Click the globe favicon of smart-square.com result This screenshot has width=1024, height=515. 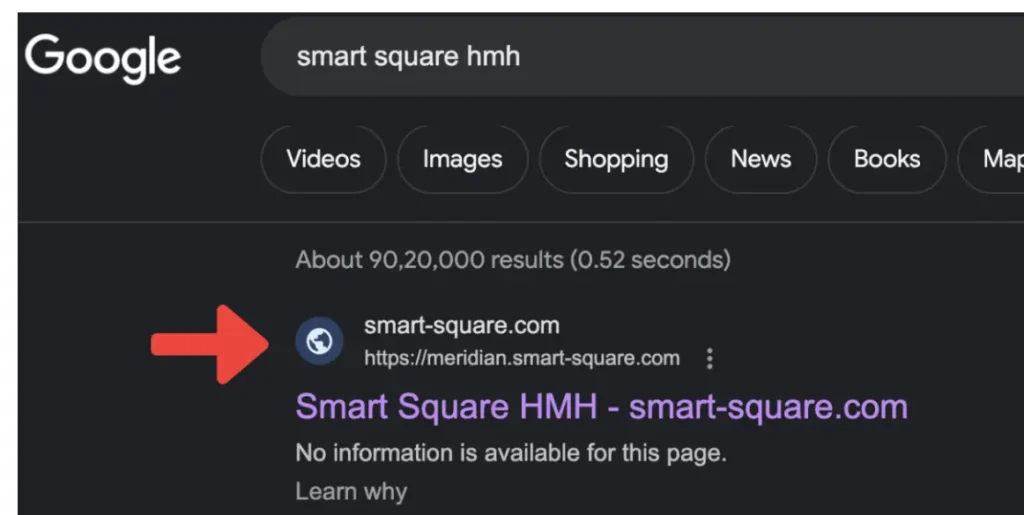319,341
